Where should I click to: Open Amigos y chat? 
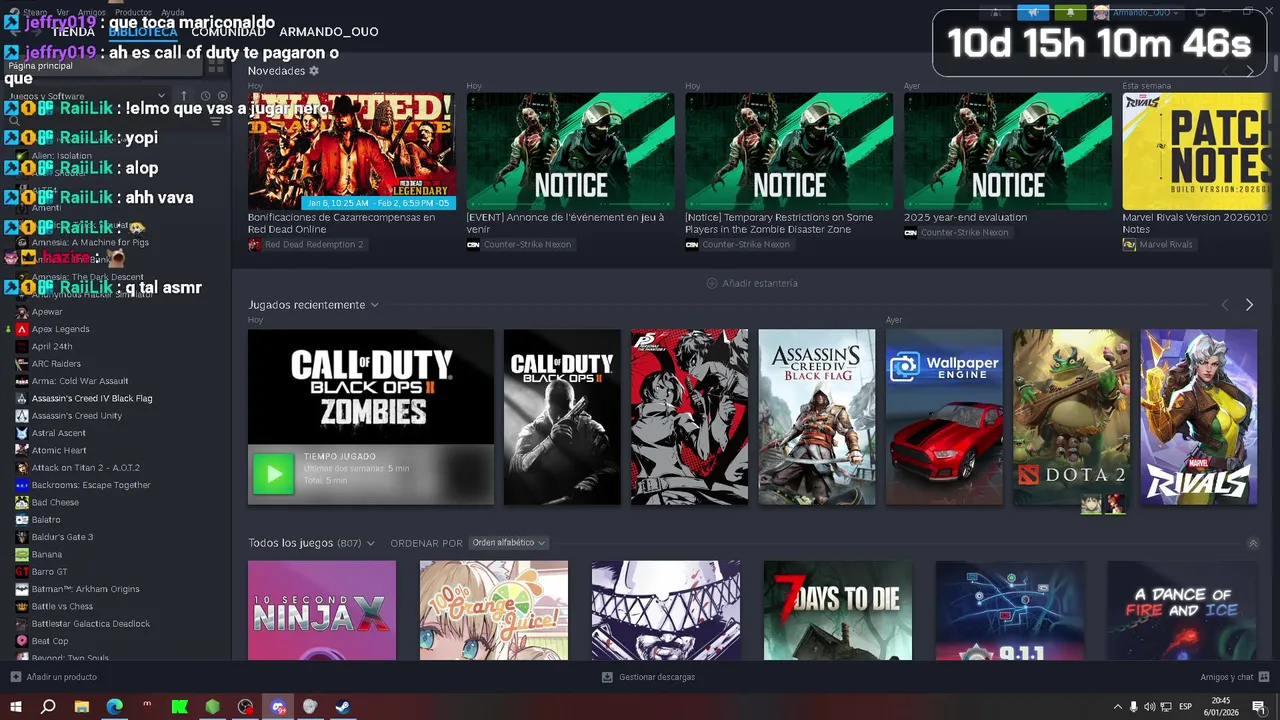[1235, 677]
